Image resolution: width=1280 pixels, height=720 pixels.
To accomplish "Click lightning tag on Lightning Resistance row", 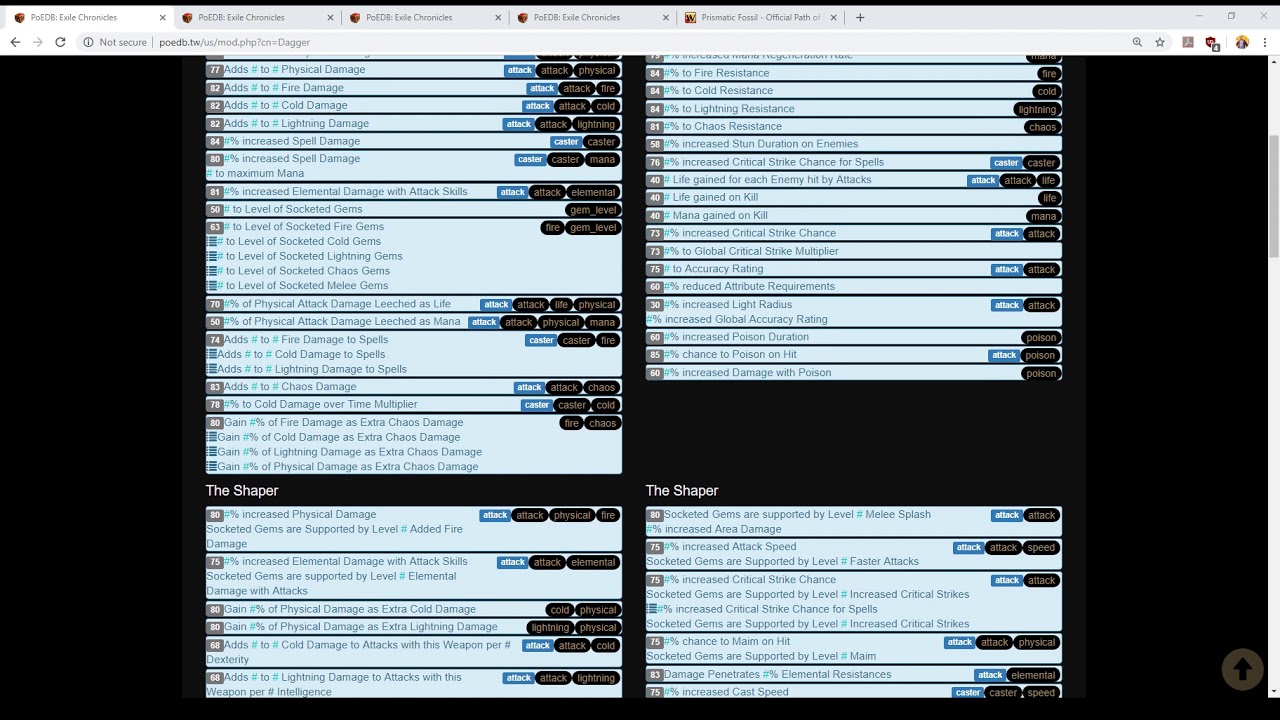I will (1037, 109).
